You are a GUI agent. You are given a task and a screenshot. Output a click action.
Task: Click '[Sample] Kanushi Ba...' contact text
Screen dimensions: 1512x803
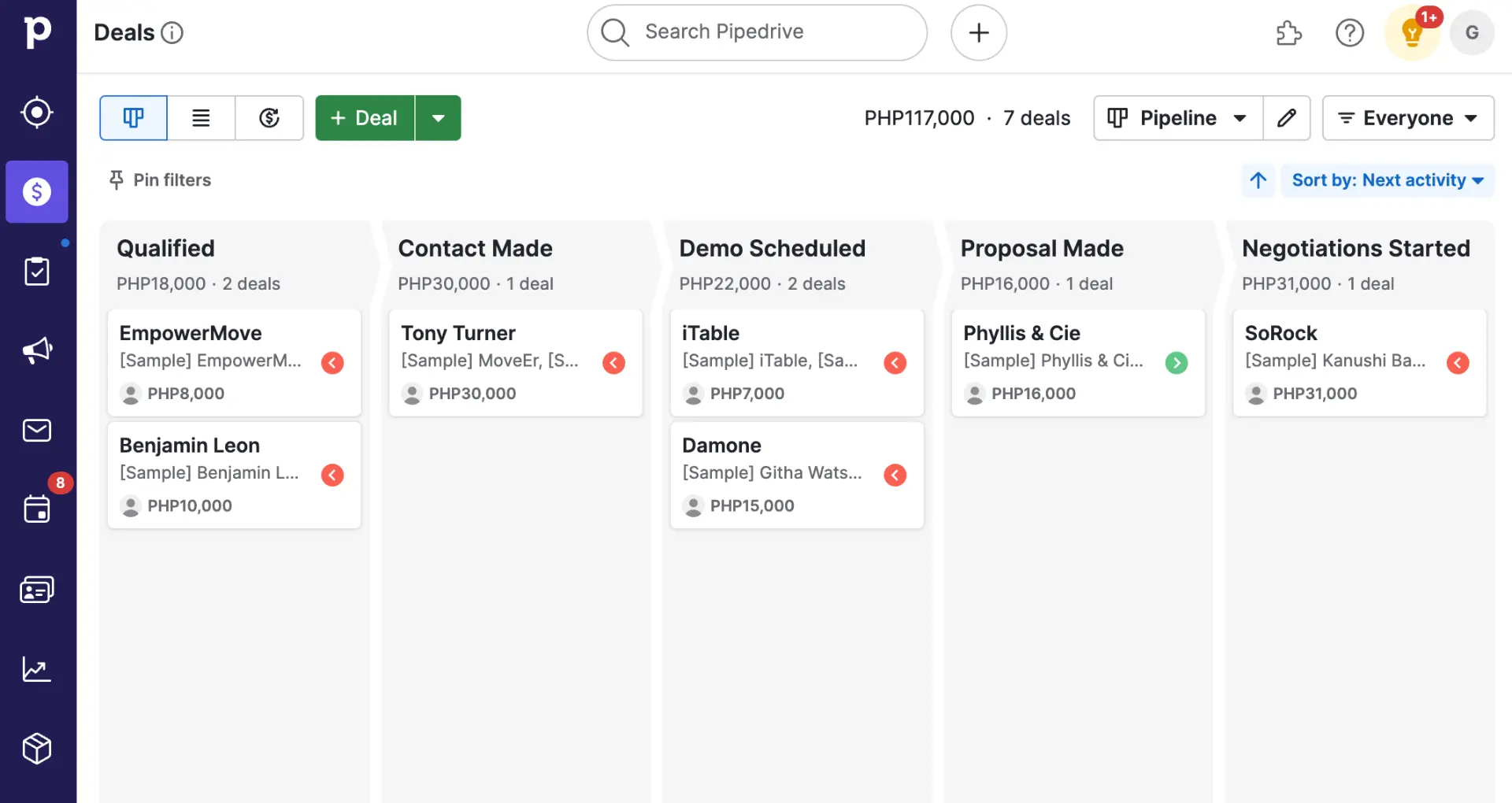pos(1335,361)
